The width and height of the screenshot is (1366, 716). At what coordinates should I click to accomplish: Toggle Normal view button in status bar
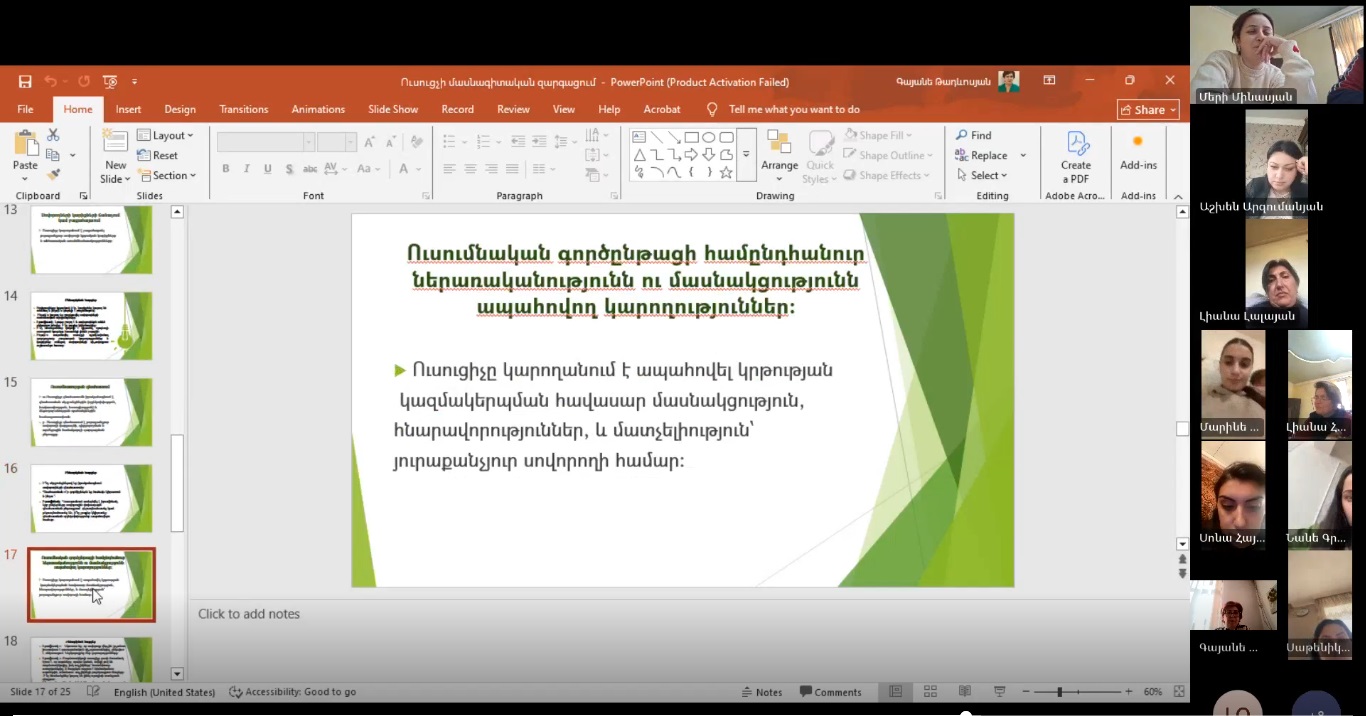pyautogui.click(x=895, y=692)
